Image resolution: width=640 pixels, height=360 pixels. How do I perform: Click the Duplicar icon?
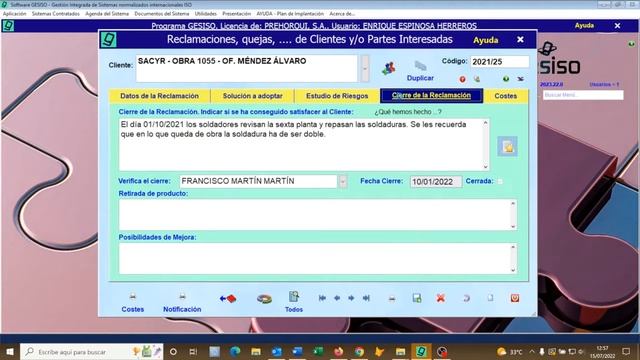tap(420, 66)
